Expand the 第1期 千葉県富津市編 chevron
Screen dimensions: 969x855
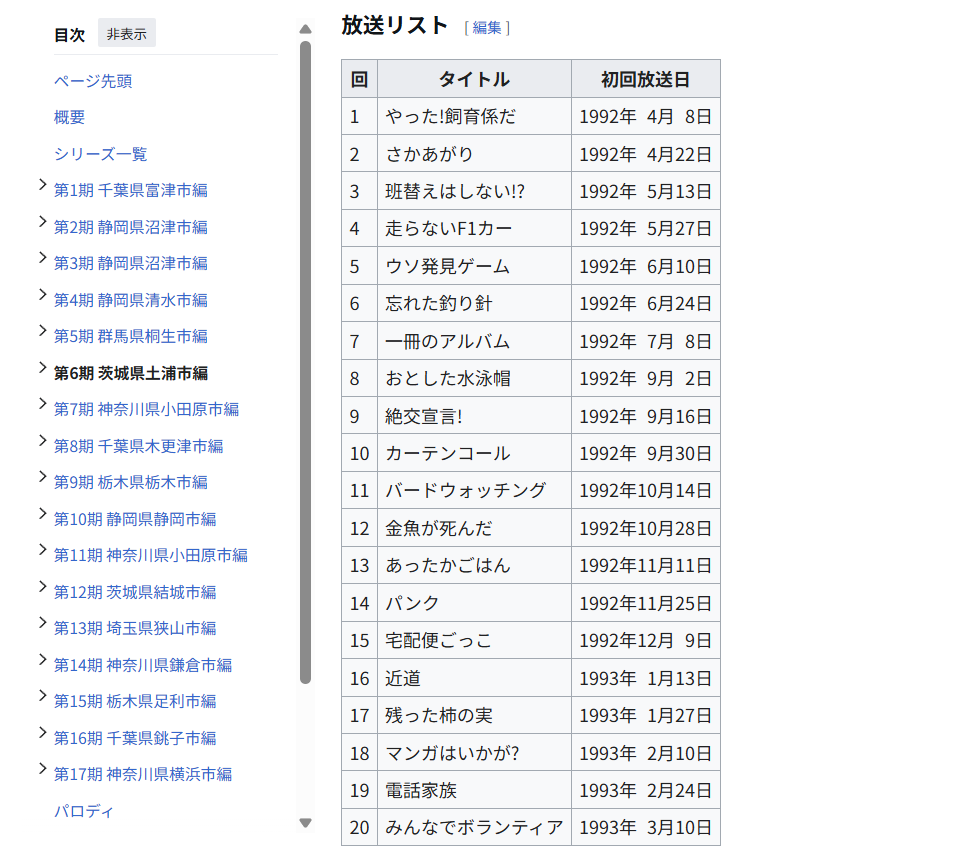click(42, 185)
